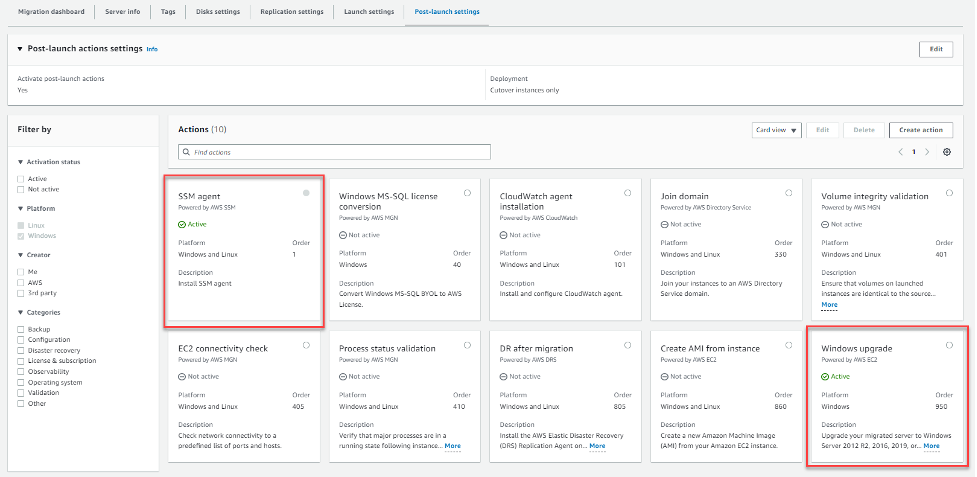Open the Launch settings tab

pos(369,12)
